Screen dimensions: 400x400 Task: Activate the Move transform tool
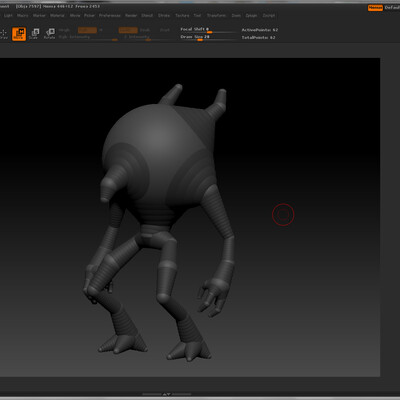coord(19,34)
